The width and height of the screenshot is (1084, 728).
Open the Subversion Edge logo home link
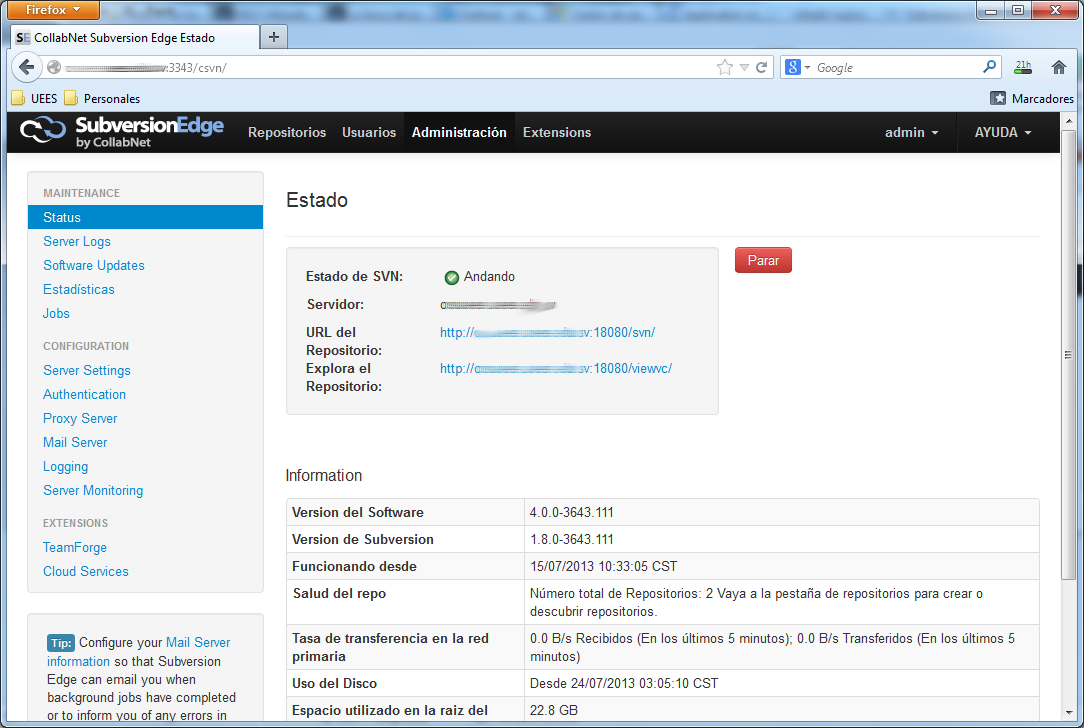[122, 131]
